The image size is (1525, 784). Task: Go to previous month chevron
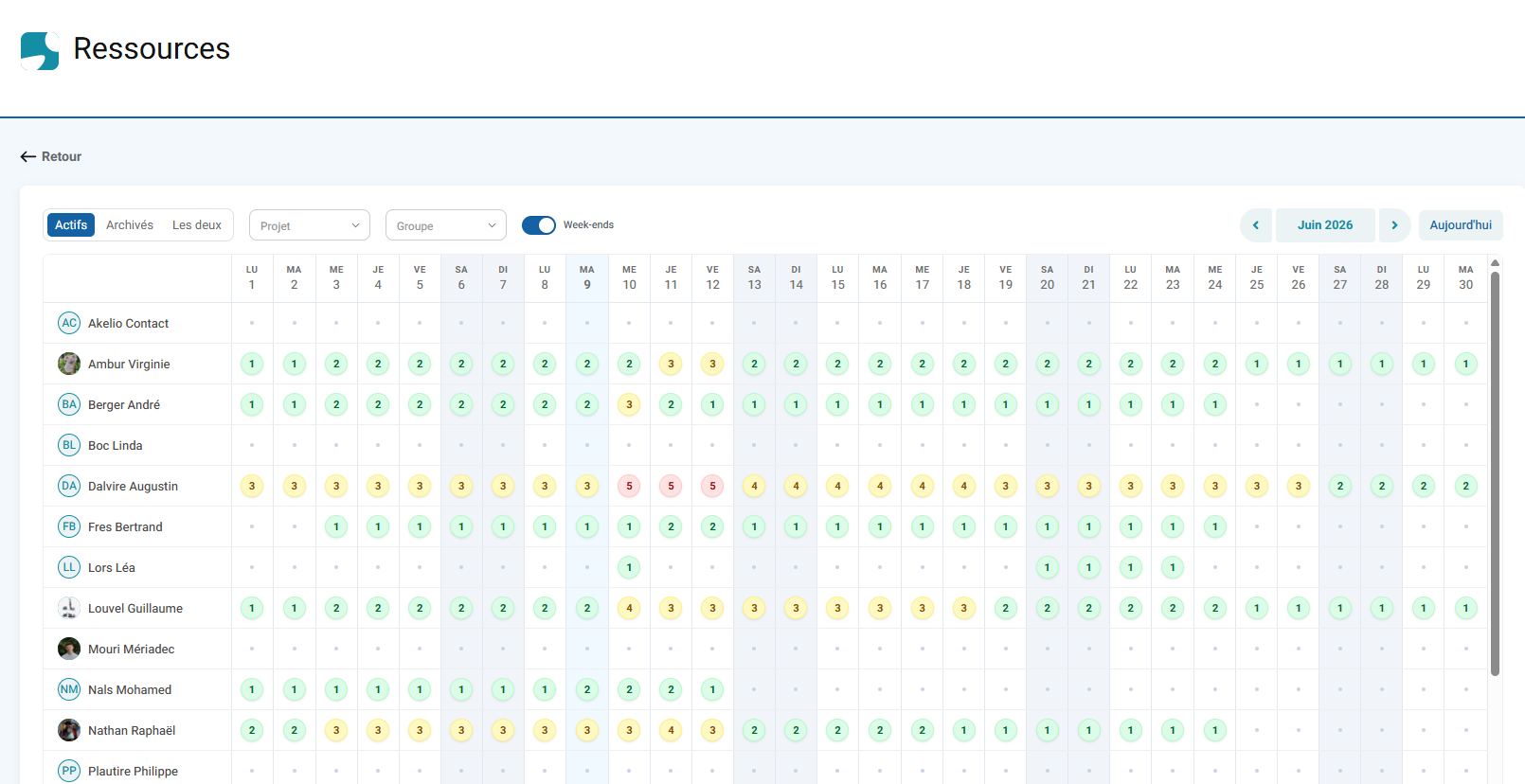(1256, 225)
